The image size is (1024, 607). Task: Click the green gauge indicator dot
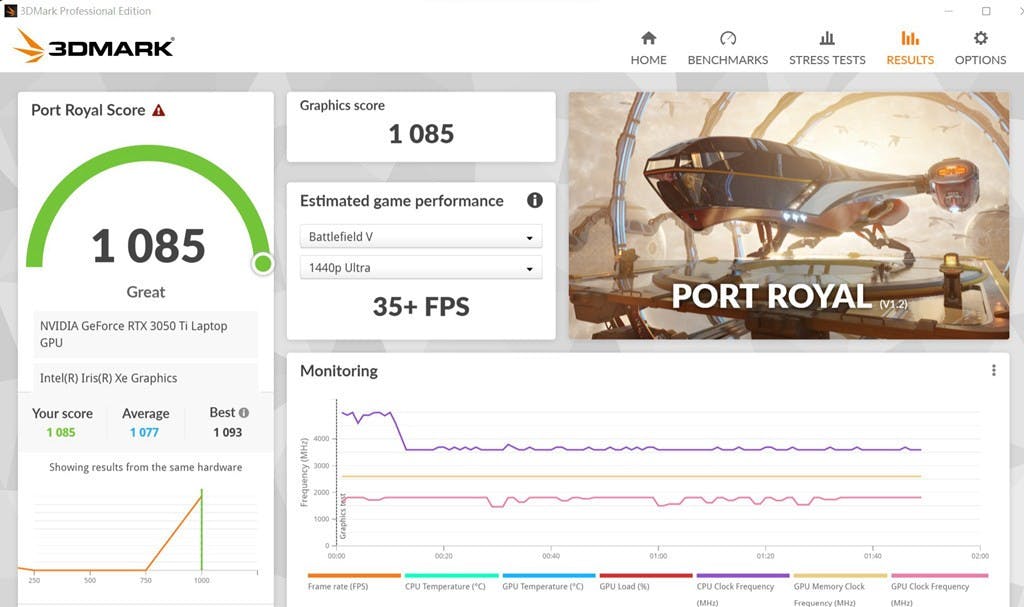coord(263,263)
